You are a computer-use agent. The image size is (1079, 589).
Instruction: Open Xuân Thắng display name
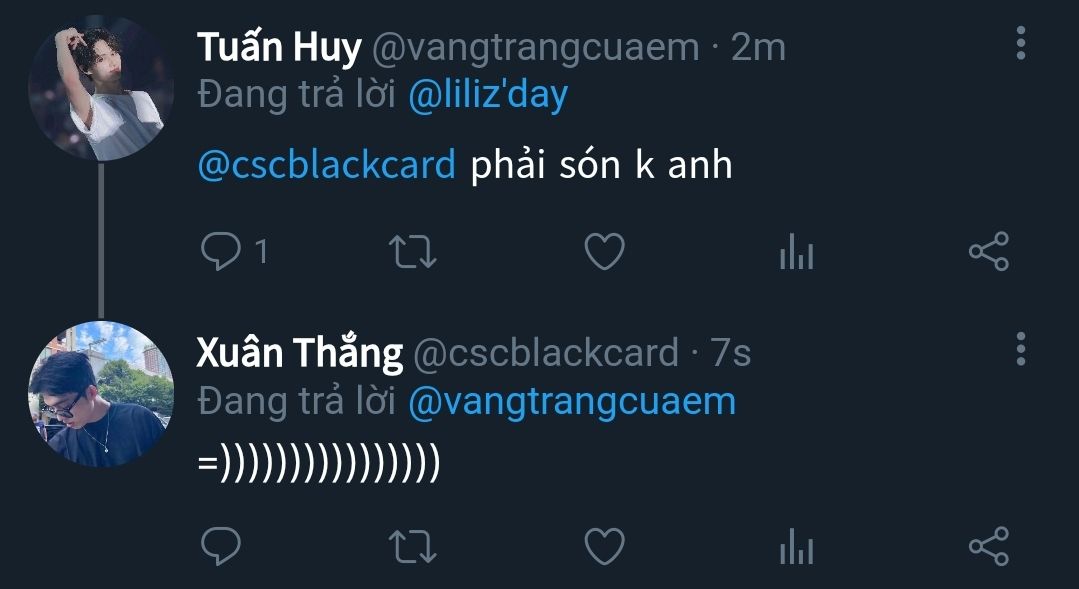[300, 353]
